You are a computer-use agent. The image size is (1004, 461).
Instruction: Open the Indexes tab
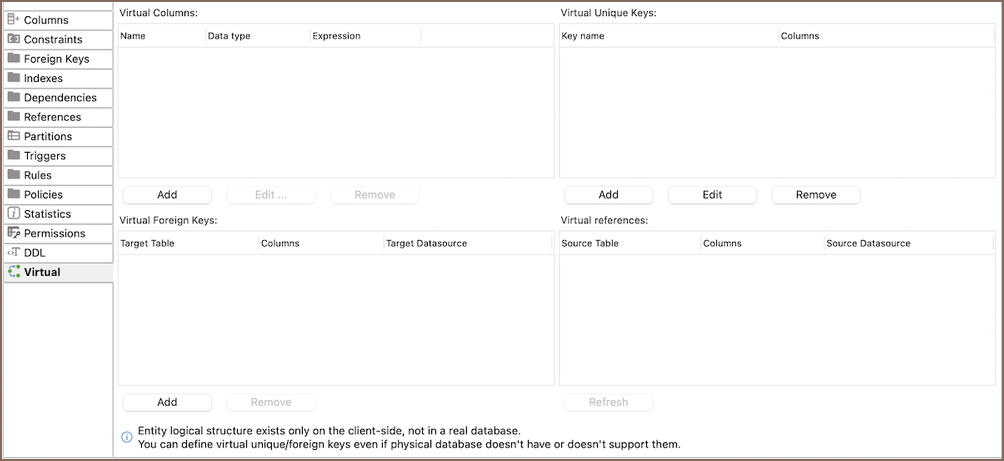43,78
